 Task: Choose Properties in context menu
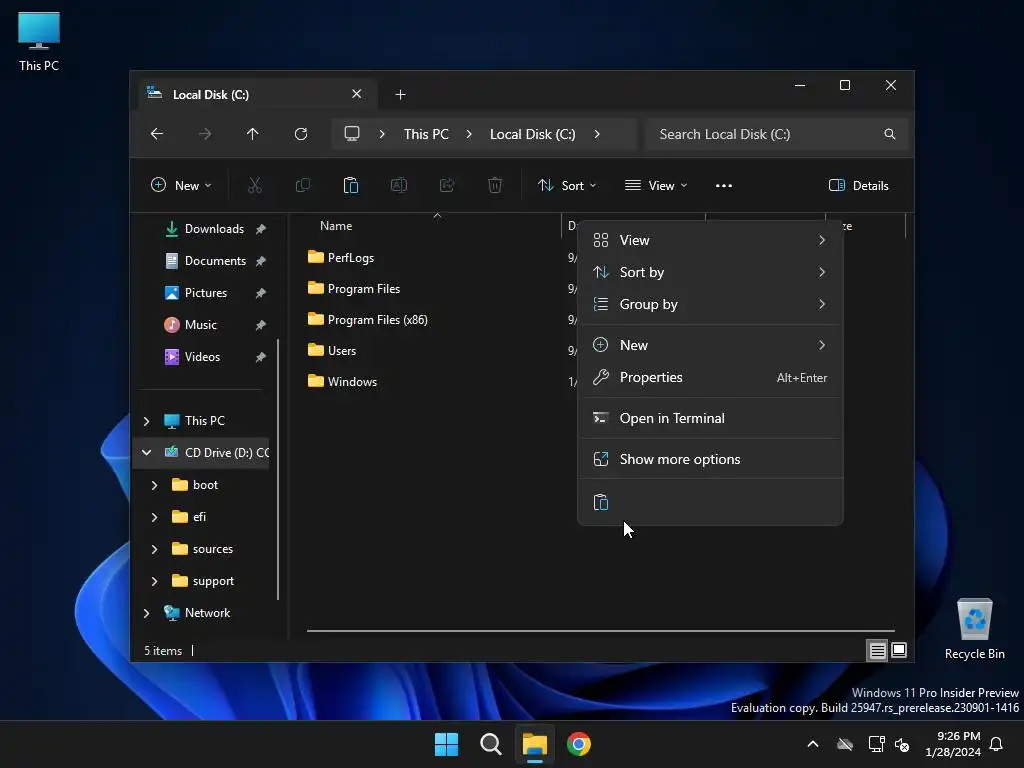click(x=710, y=377)
